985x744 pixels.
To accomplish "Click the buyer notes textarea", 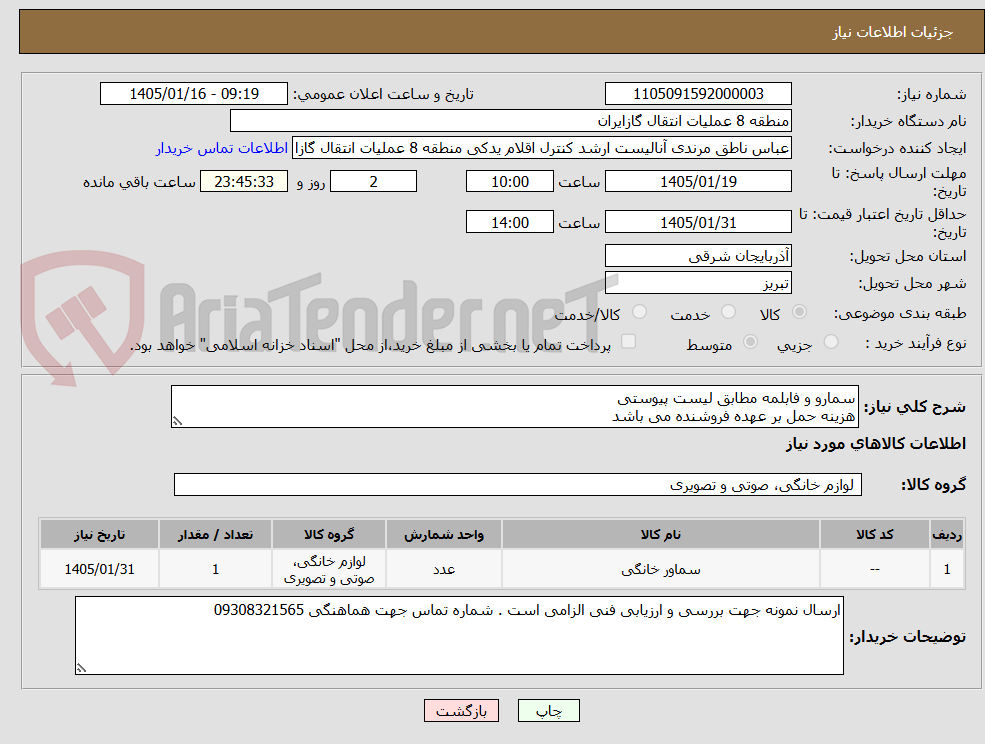I will (459, 636).
